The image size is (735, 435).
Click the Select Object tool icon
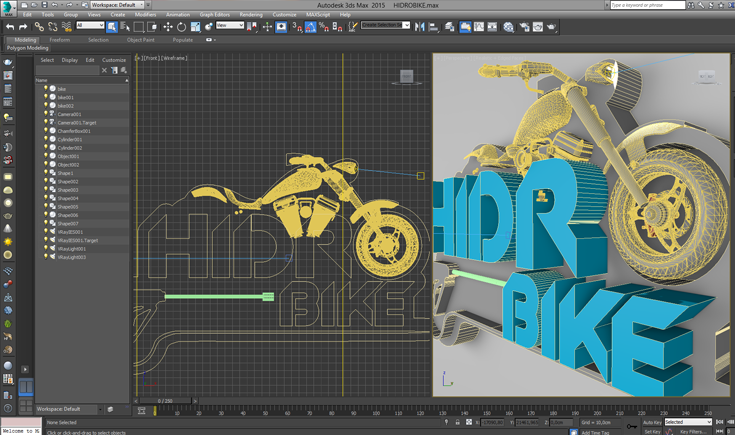pyautogui.click(x=112, y=27)
